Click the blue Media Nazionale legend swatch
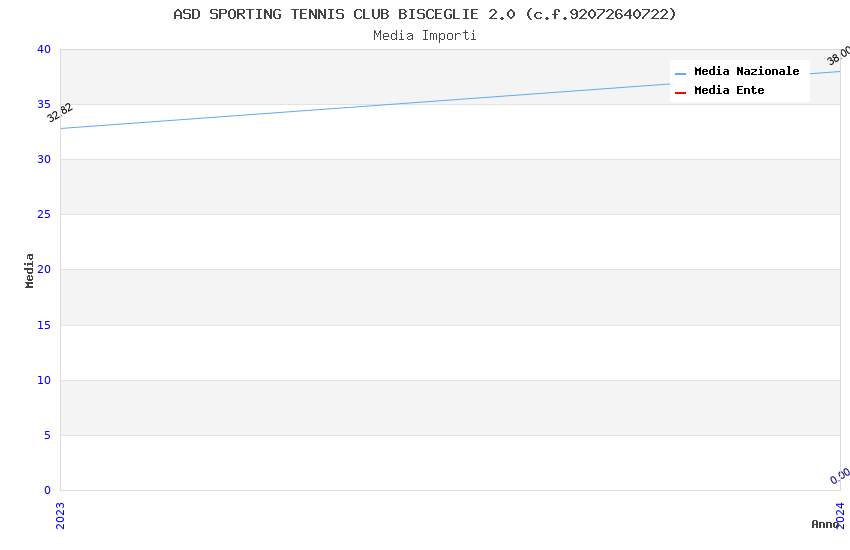This screenshot has height=550, width=850. pyautogui.click(x=680, y=73)
